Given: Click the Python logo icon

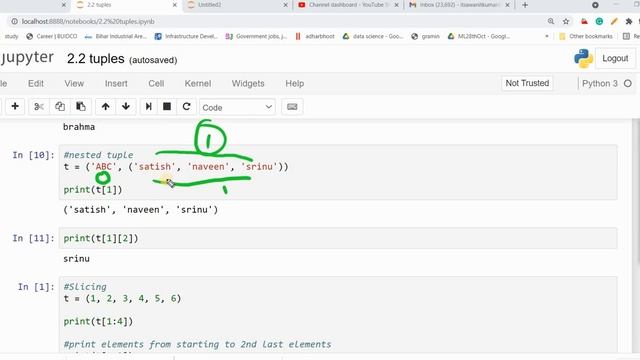Looking at the screenshot, I should coord(583,58).
